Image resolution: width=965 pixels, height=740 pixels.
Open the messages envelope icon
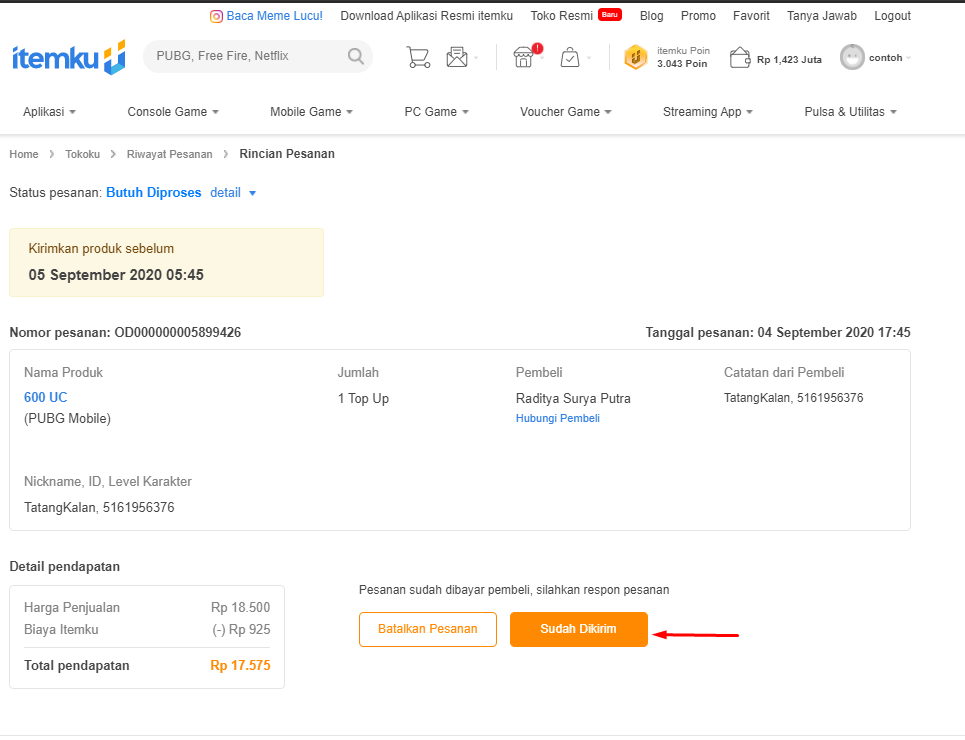click(457, 57)
